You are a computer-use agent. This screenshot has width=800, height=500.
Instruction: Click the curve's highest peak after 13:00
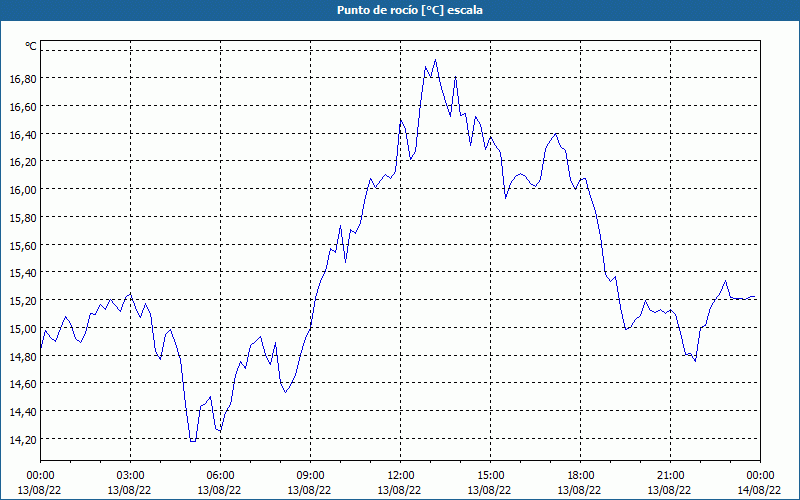click(435, 60)
